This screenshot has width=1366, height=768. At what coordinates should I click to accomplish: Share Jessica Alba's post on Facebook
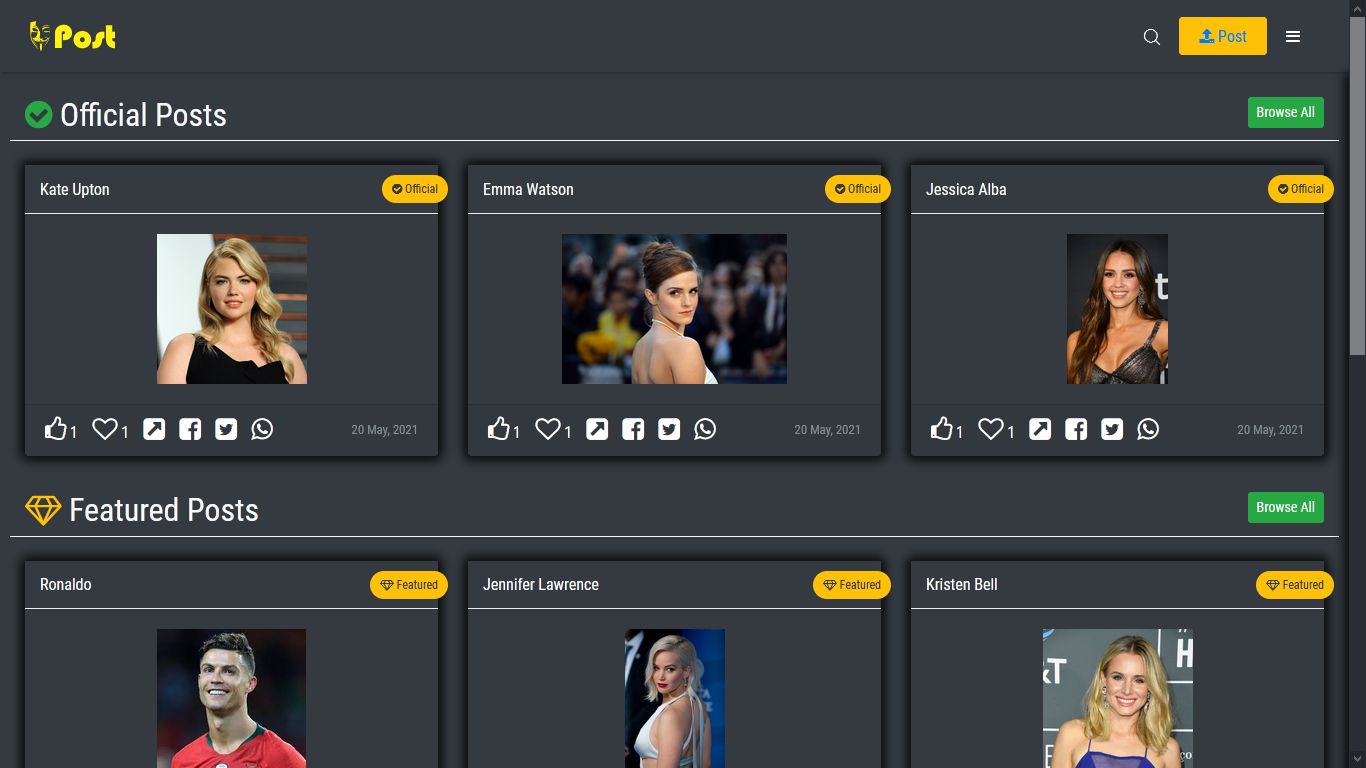point(1075,429)
